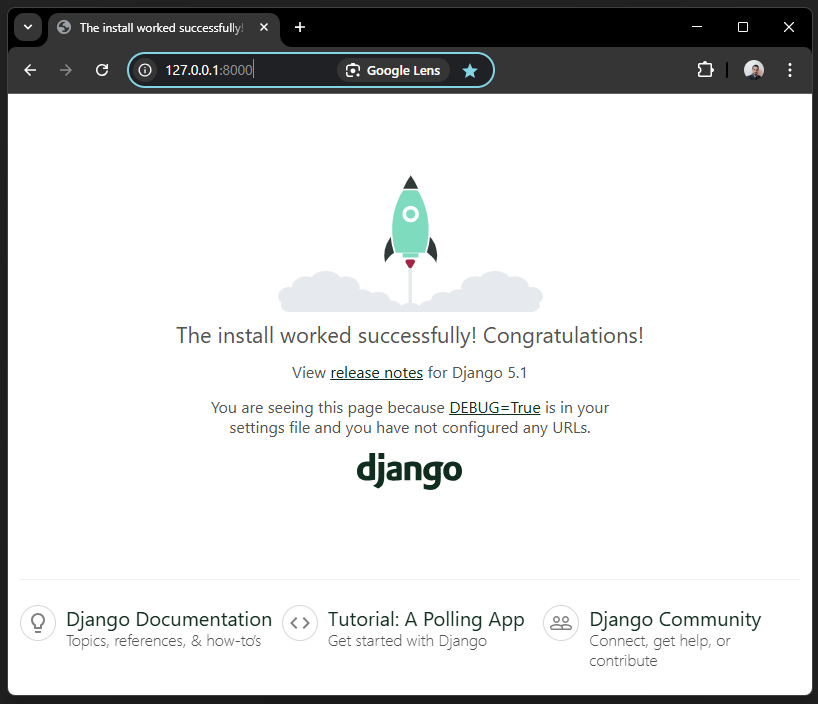The width and height of the screenshot is (818, 704).
Task: Click 'The install worked successfully! Congratulations!' heading
Action: tap(410, 336)
